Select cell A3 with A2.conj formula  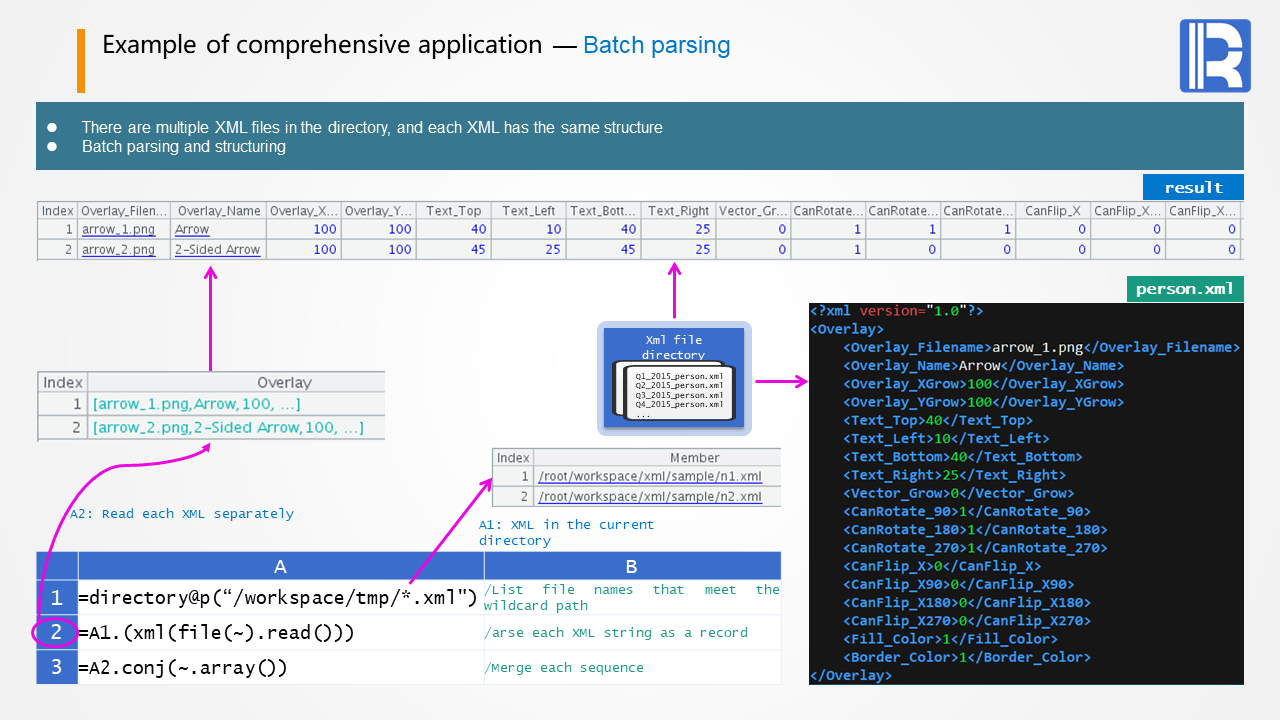[280, 667]
